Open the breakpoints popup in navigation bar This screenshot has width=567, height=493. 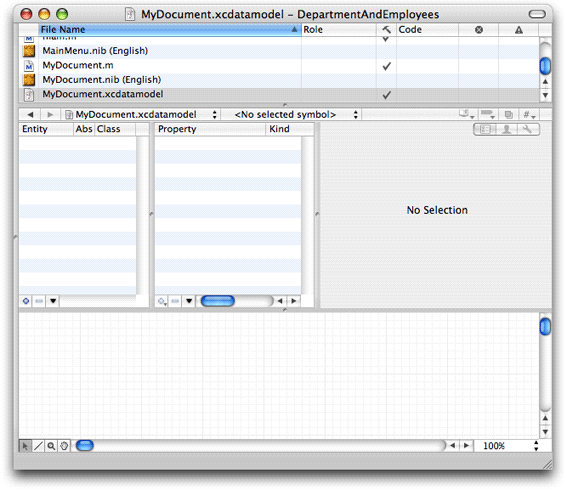pos(487,115)
